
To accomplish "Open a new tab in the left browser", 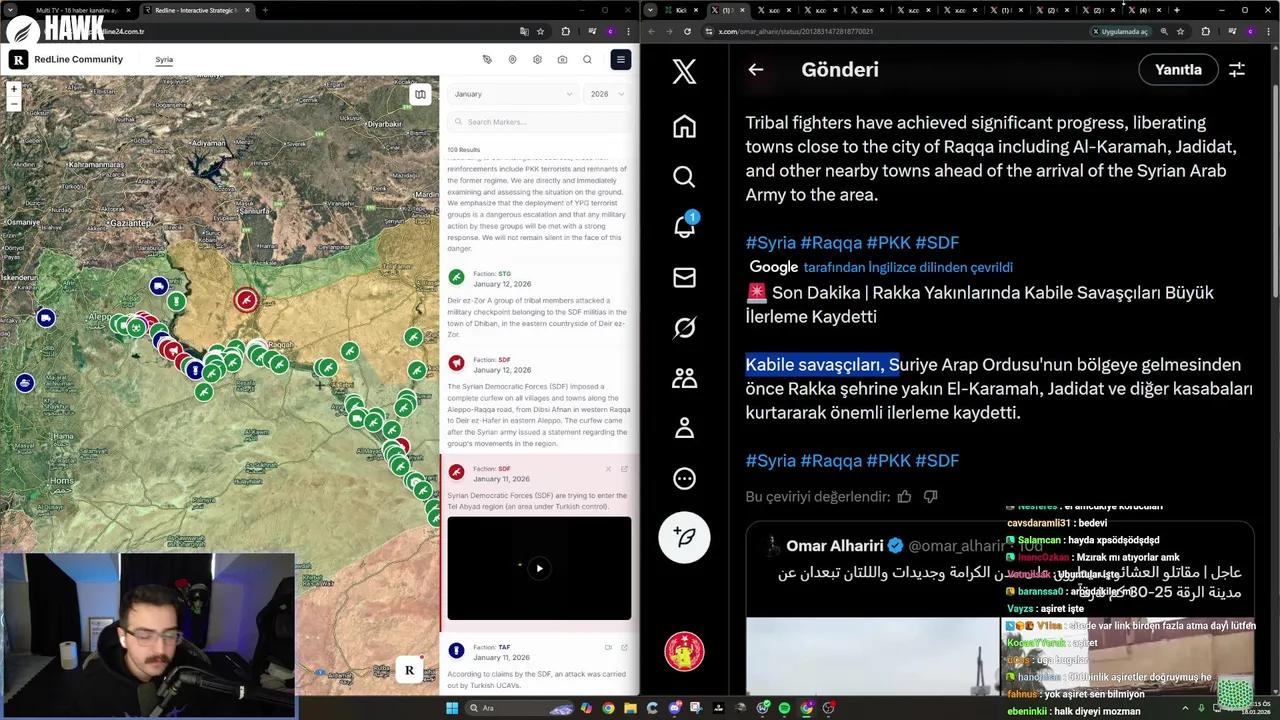I will (265, 10).
